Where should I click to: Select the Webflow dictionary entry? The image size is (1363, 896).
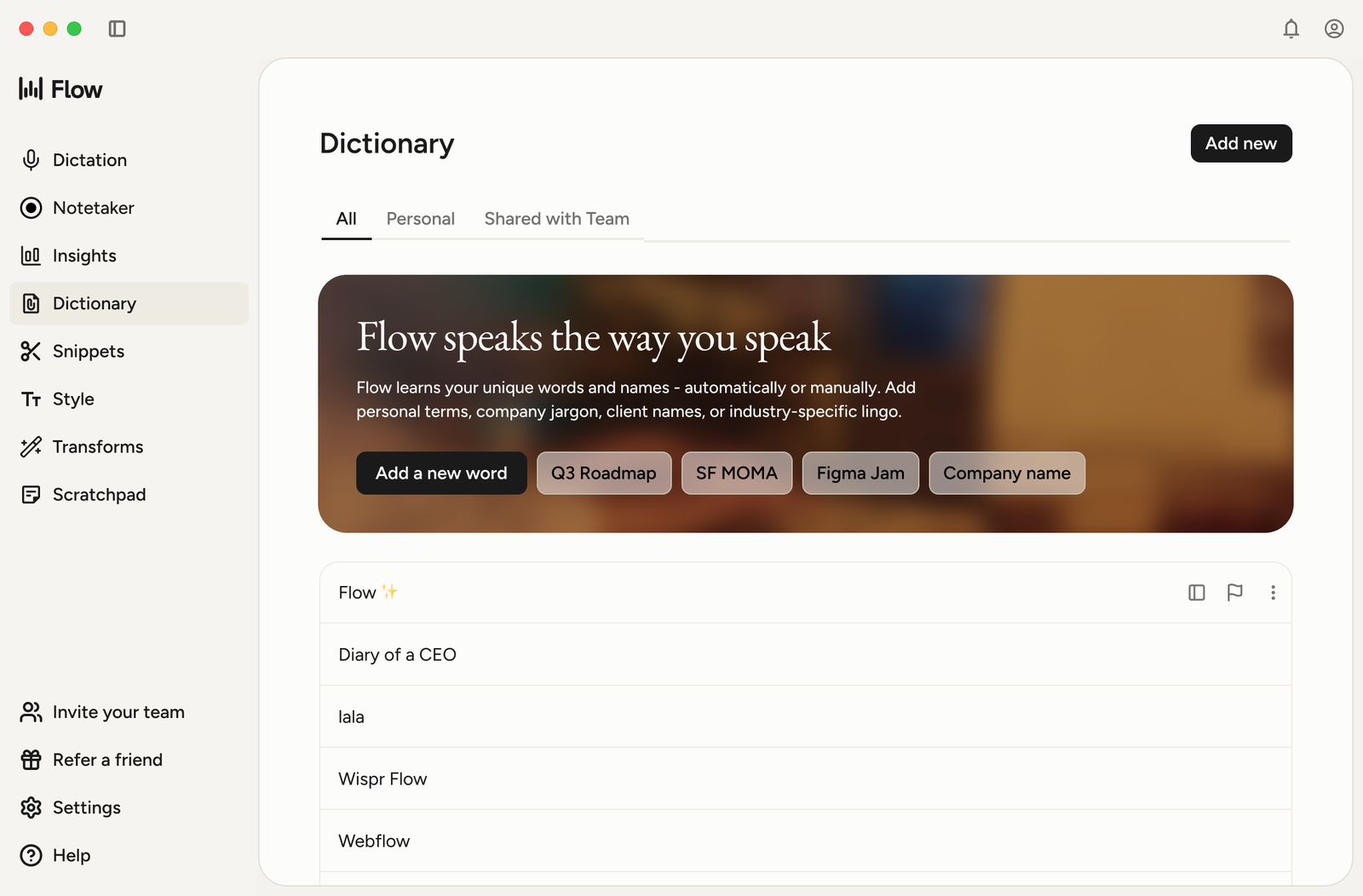pos(806,841)
